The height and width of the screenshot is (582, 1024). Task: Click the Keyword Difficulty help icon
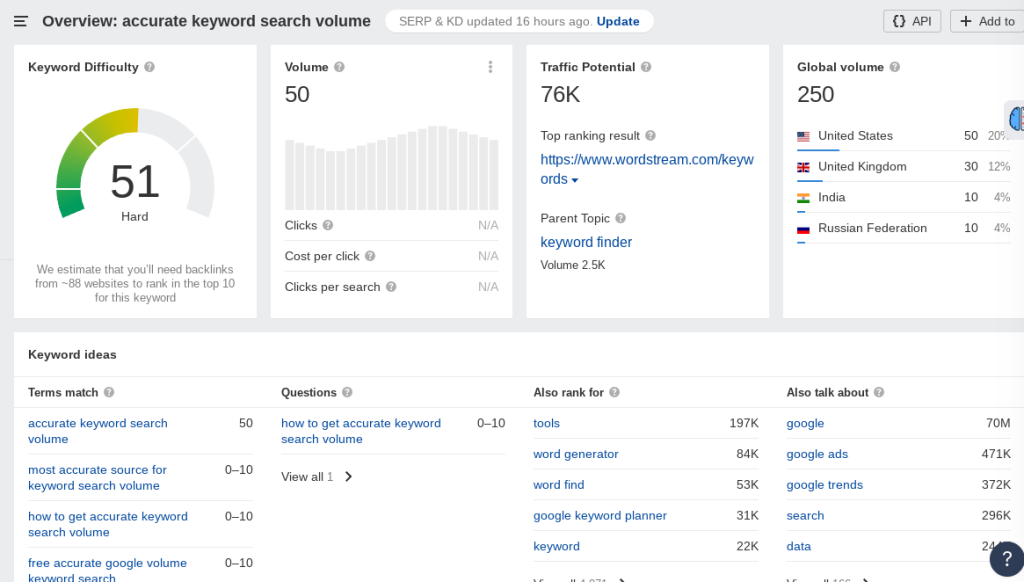coord(150,67)
